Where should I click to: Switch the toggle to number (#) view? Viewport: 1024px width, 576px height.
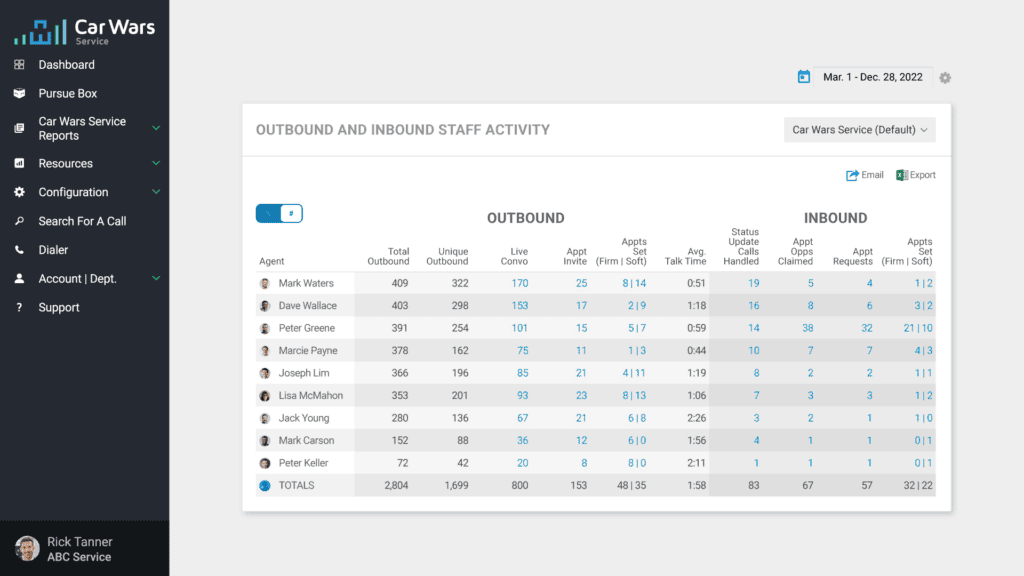[x=291, y=214]
